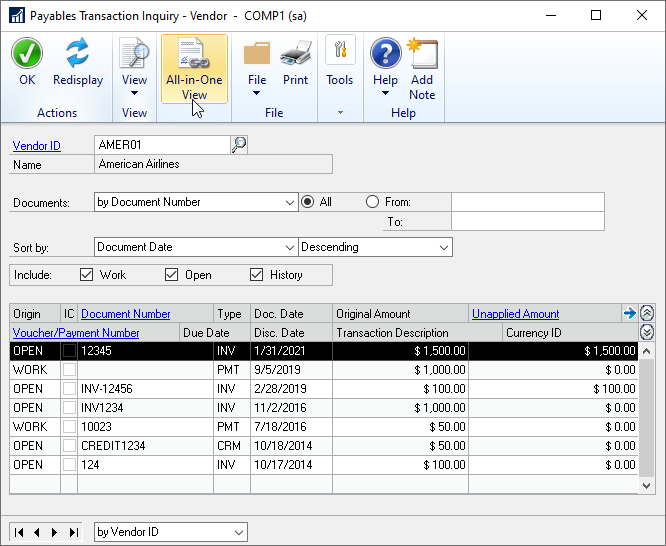Select the 9/5/2019 payment row date
Viewport: 666px width, 546px height.
[277, 370]
